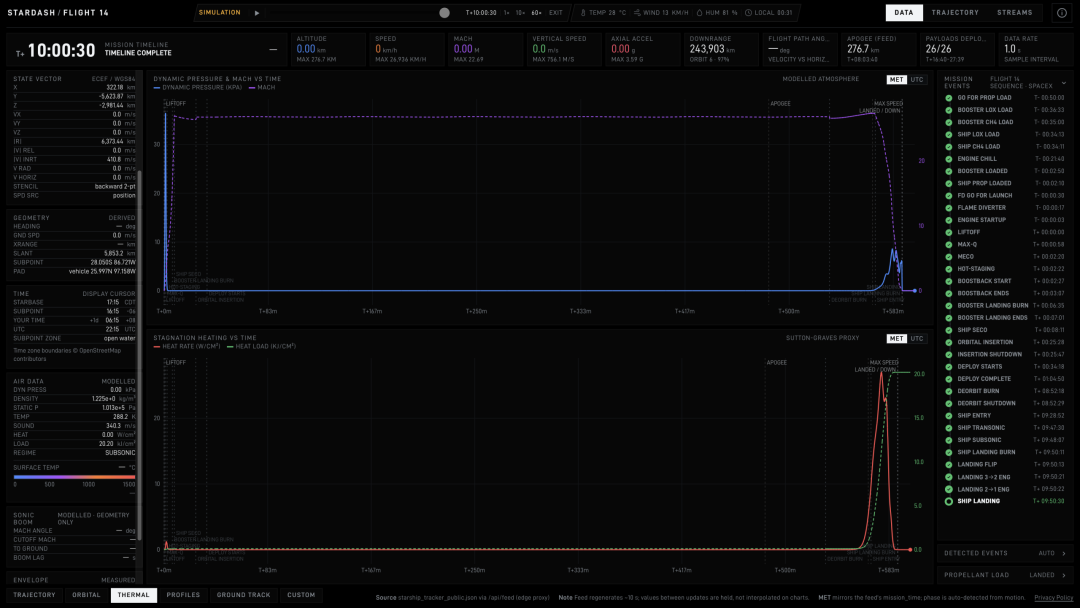The image size is (1080, 608).
Task: Switch to the Ground Track tab
Action: pyautogui.click(x=243, y=595)
